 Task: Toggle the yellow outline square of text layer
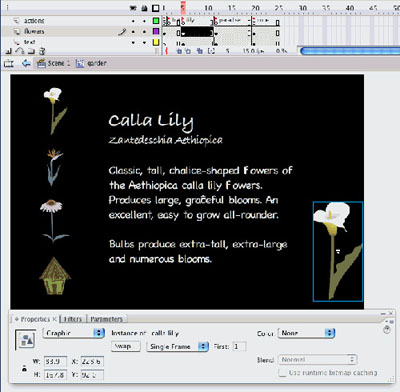[156, 42]
